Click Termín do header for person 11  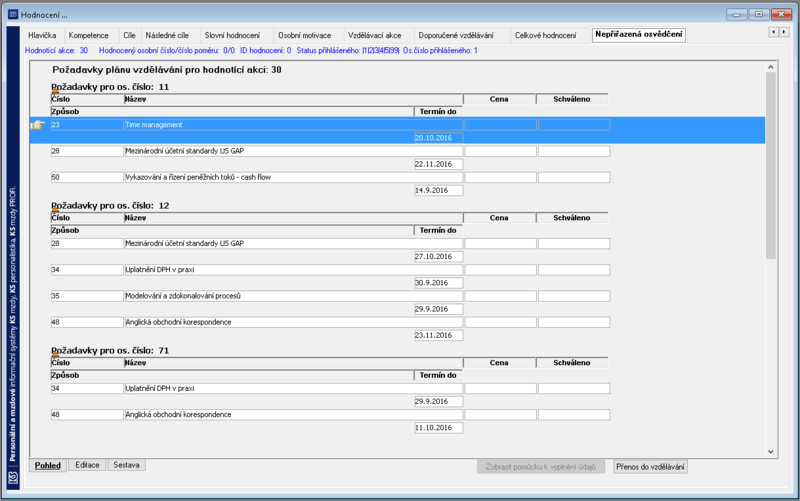(438, 111)
